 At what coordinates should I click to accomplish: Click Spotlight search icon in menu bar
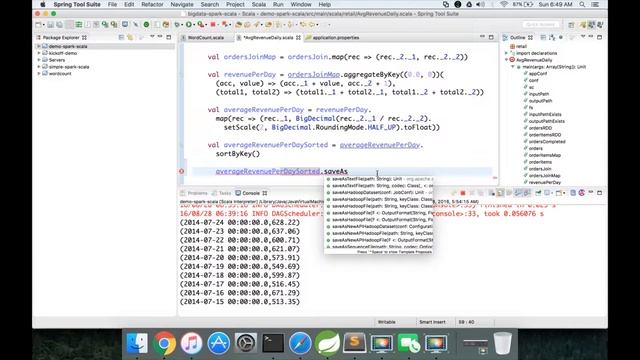[x=582, y=4]
